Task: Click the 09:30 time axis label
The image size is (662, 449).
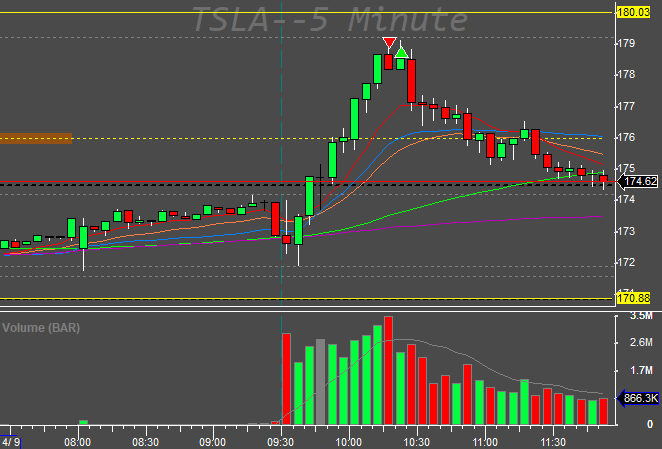Action: (281, 442)
